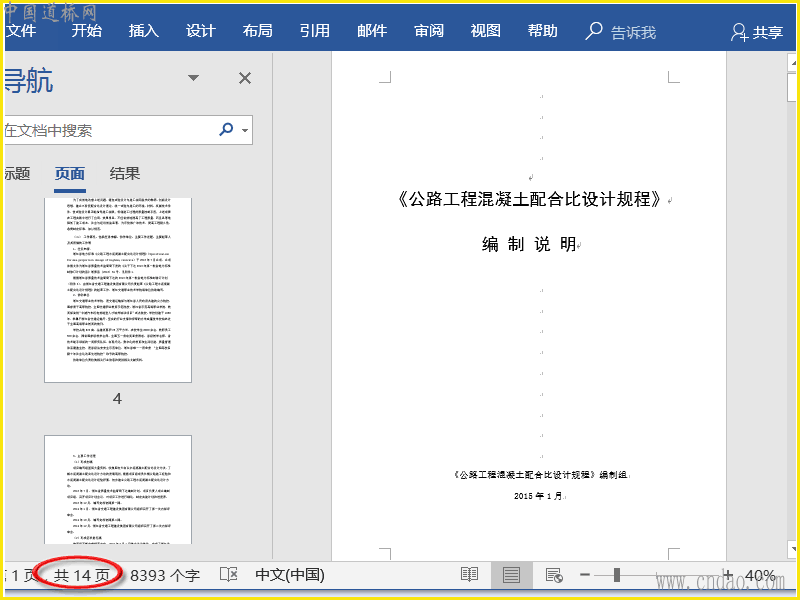Switch to the 引用 ribbon tab
This screenshot has height=600, width=800.
(315, 31)
